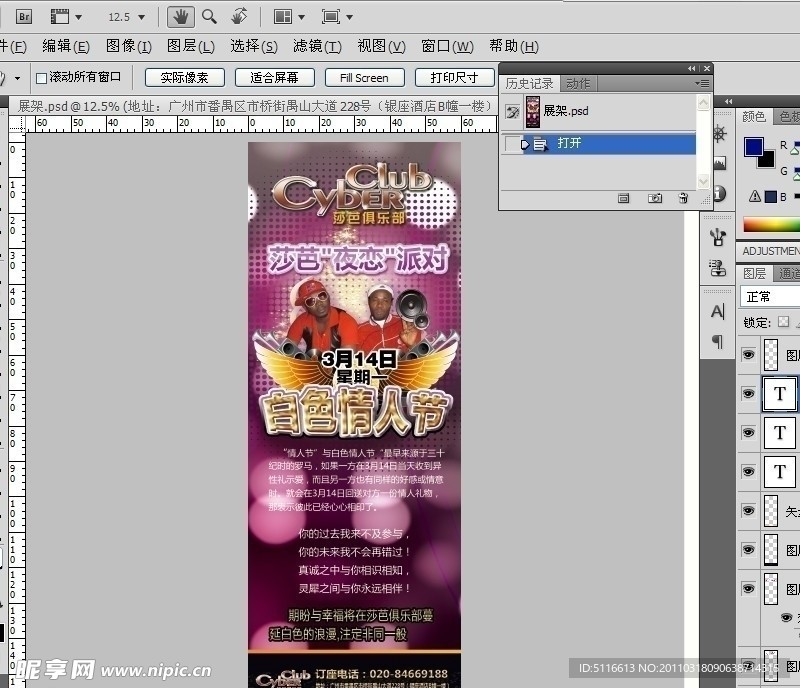Pick a color from the spectrum ramp
This screenshot has height=688, width=800.
(x=771, y=225)
